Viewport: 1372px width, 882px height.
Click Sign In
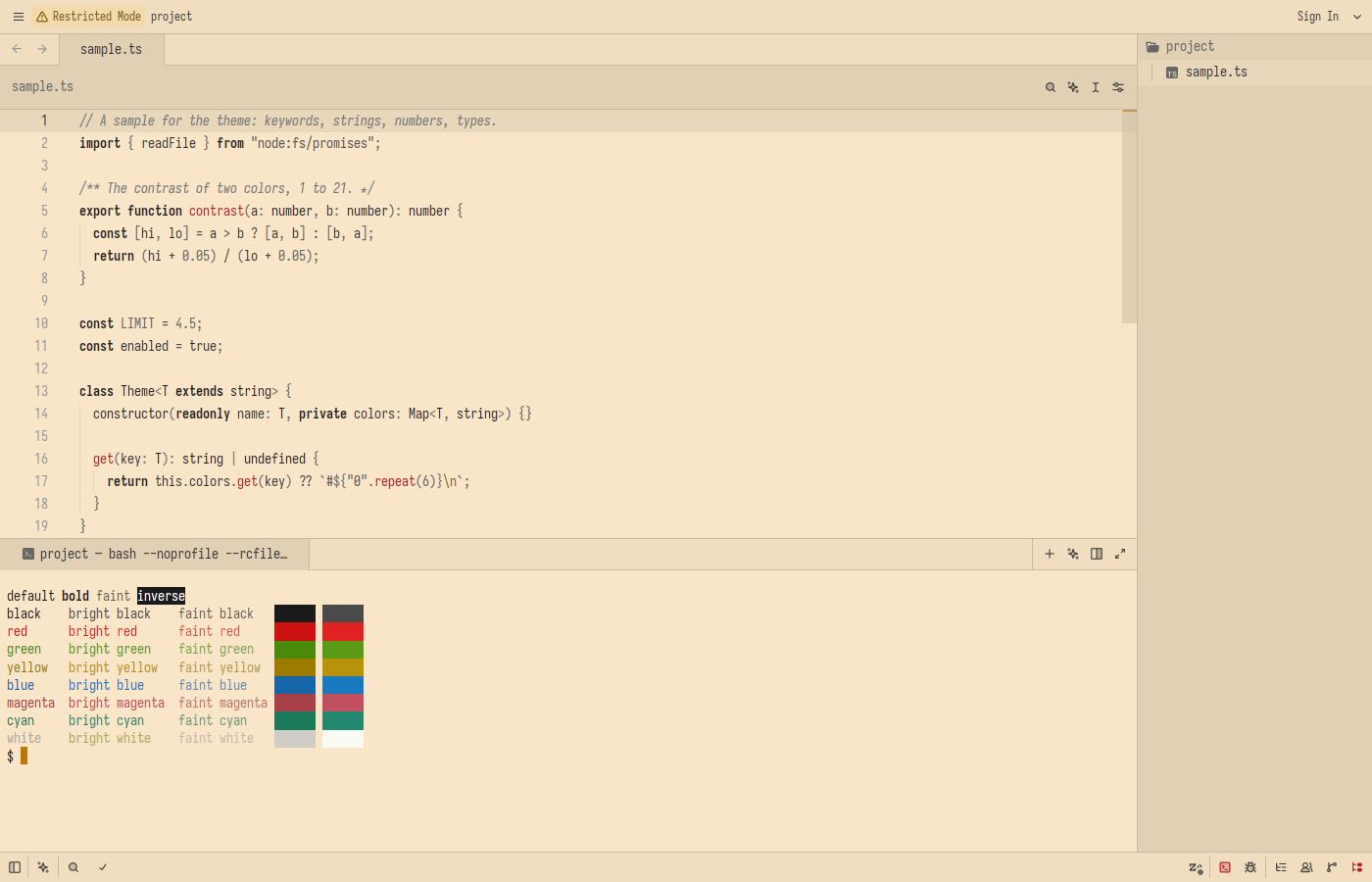tap(1317, 17)
